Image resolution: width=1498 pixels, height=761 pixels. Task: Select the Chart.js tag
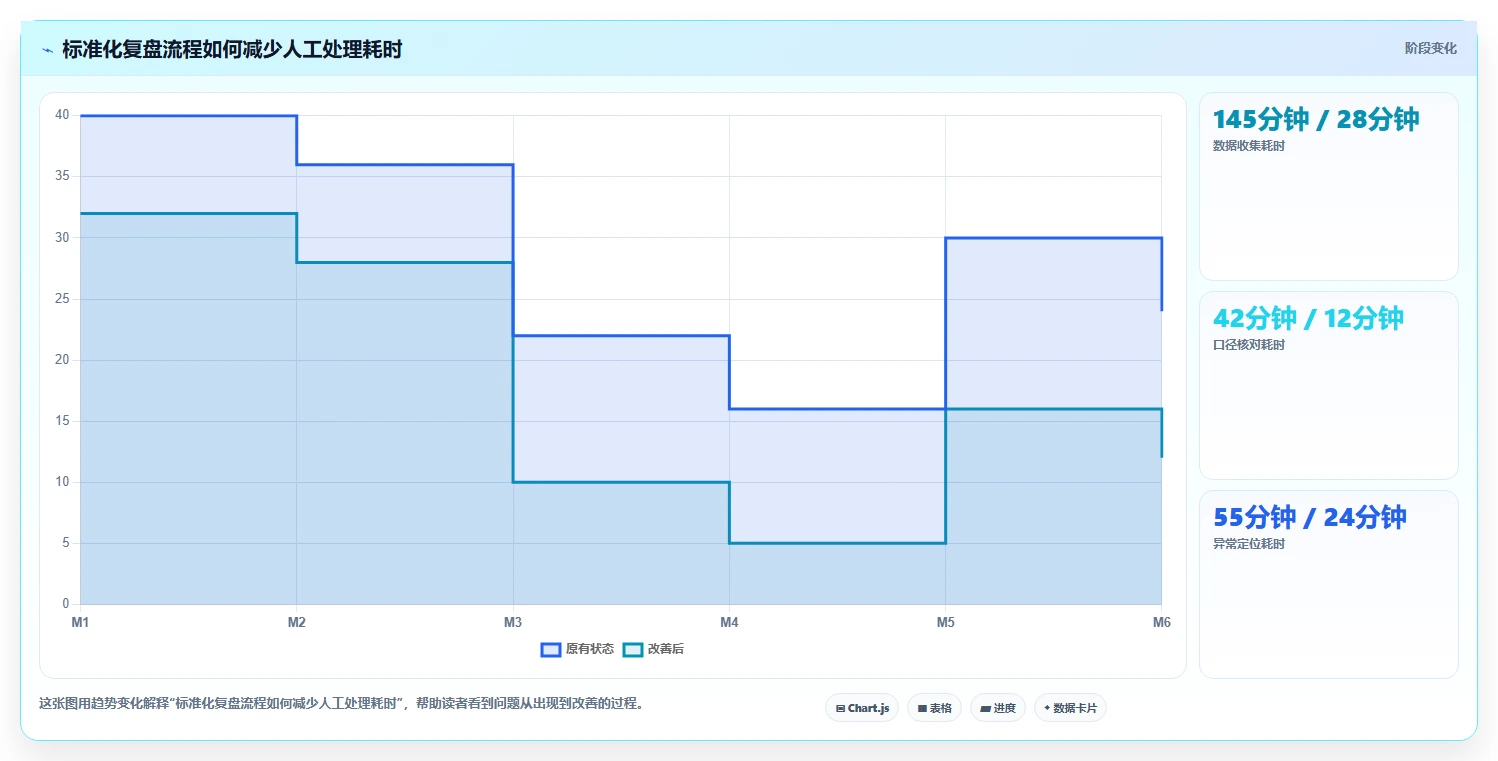[x=862, y=708]
